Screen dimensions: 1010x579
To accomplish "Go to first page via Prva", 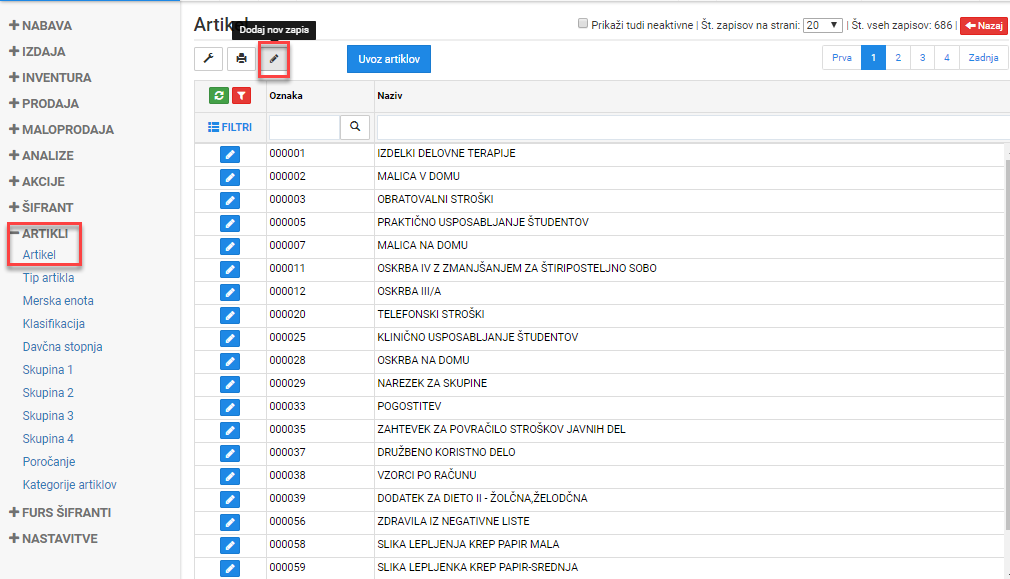I will point(842,57).
